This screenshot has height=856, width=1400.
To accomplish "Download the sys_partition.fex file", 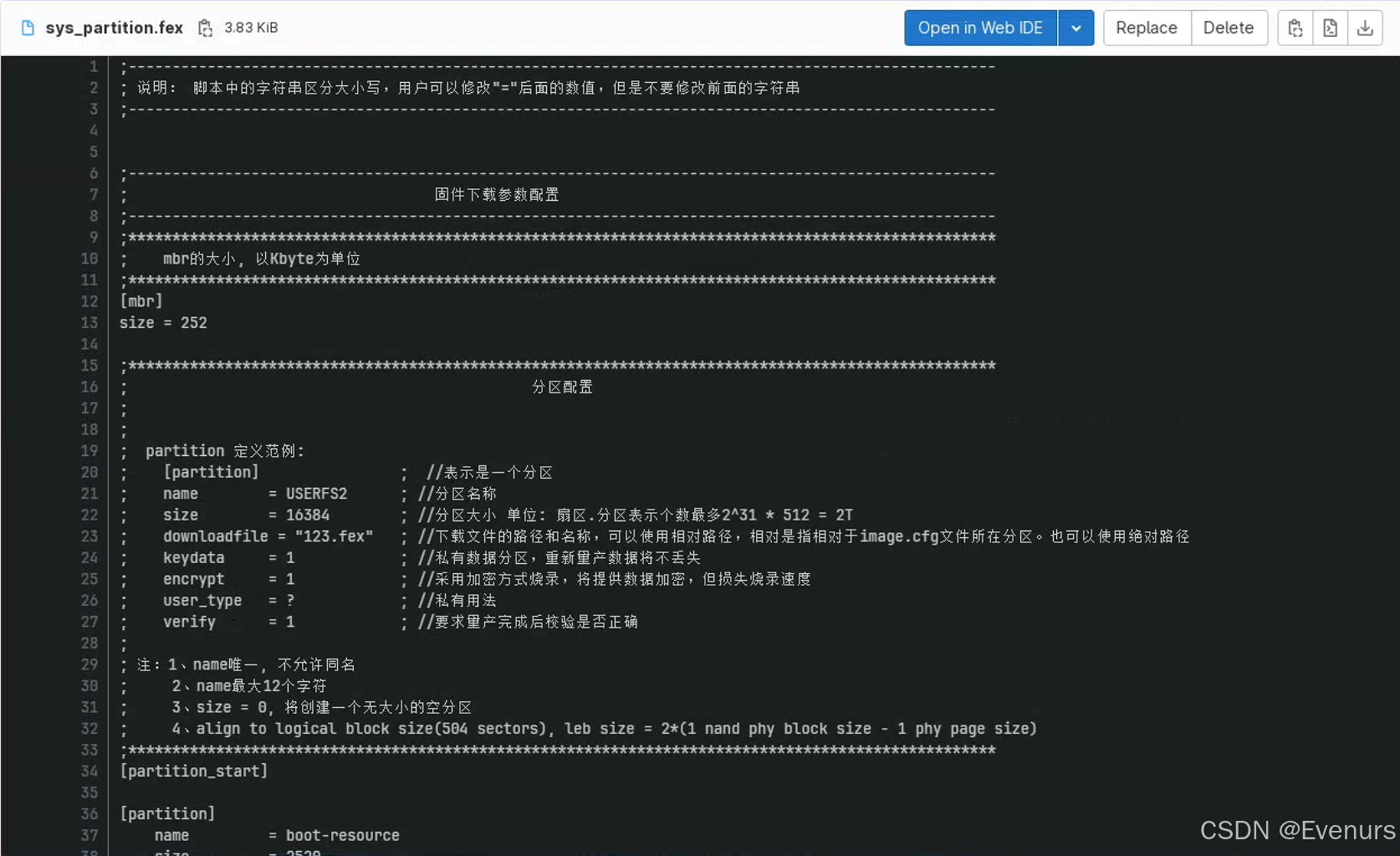I will click(x=1366, y=28).
